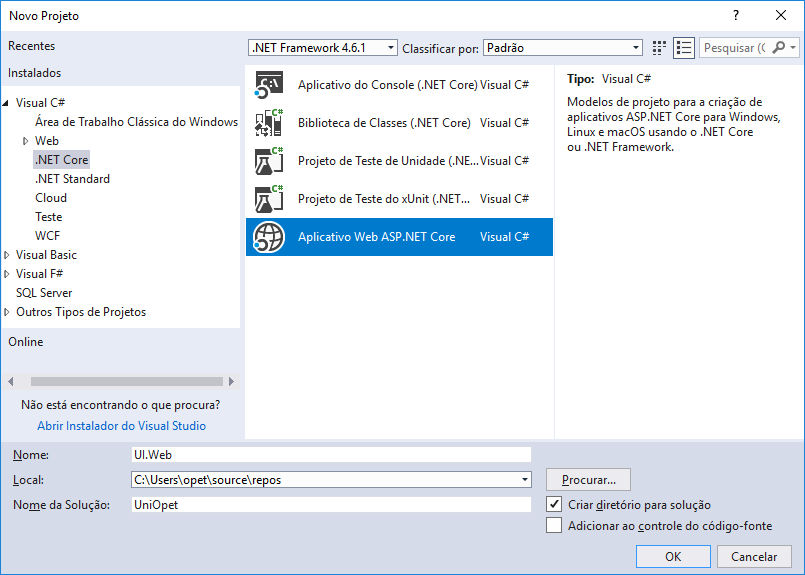This screenshot has width=805, height=575.
Task: Select the Aplicativo Web ASP.NET Core icon
Action: click(269, 237)
